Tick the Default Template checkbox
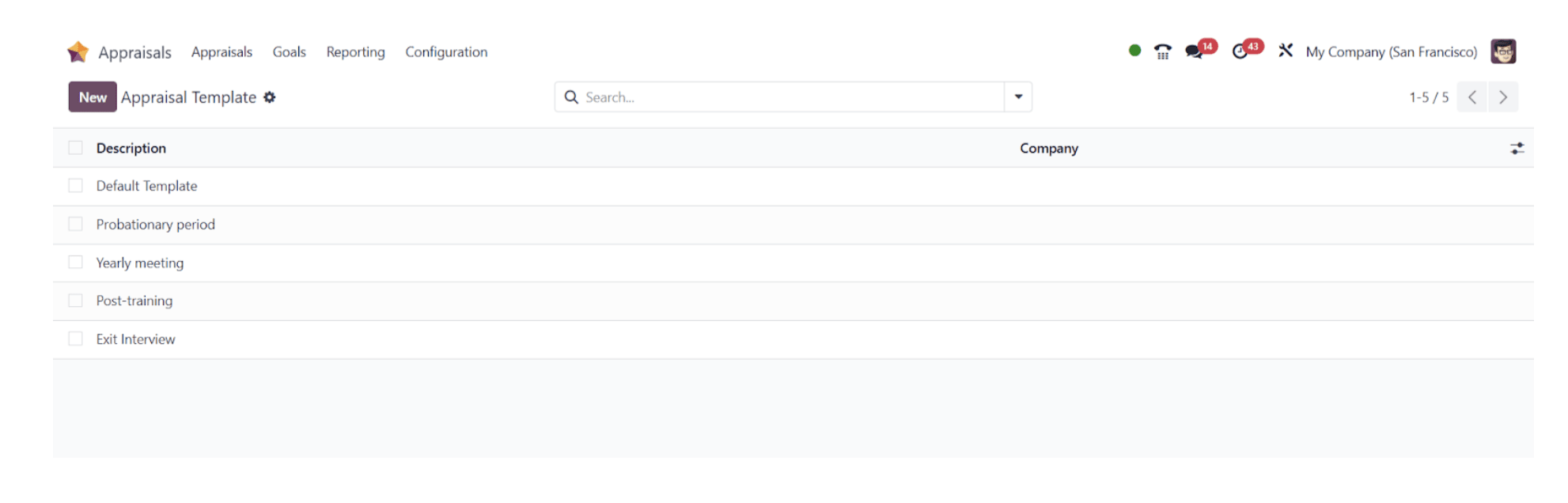 75,186
